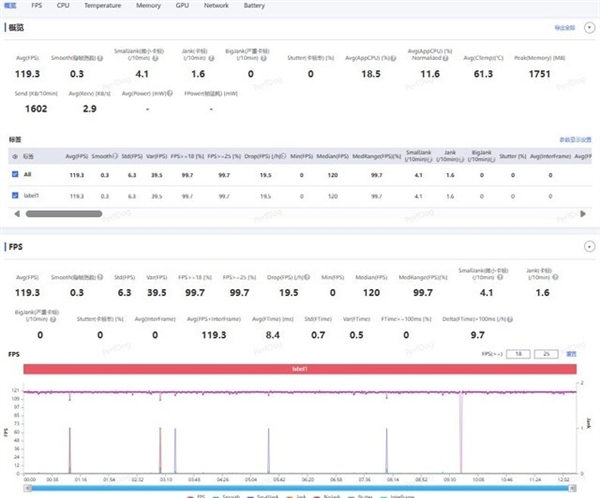Viewport: 600px width, 498px height.
Task: Select the Network tab
Action: click(x=215, y=5)
